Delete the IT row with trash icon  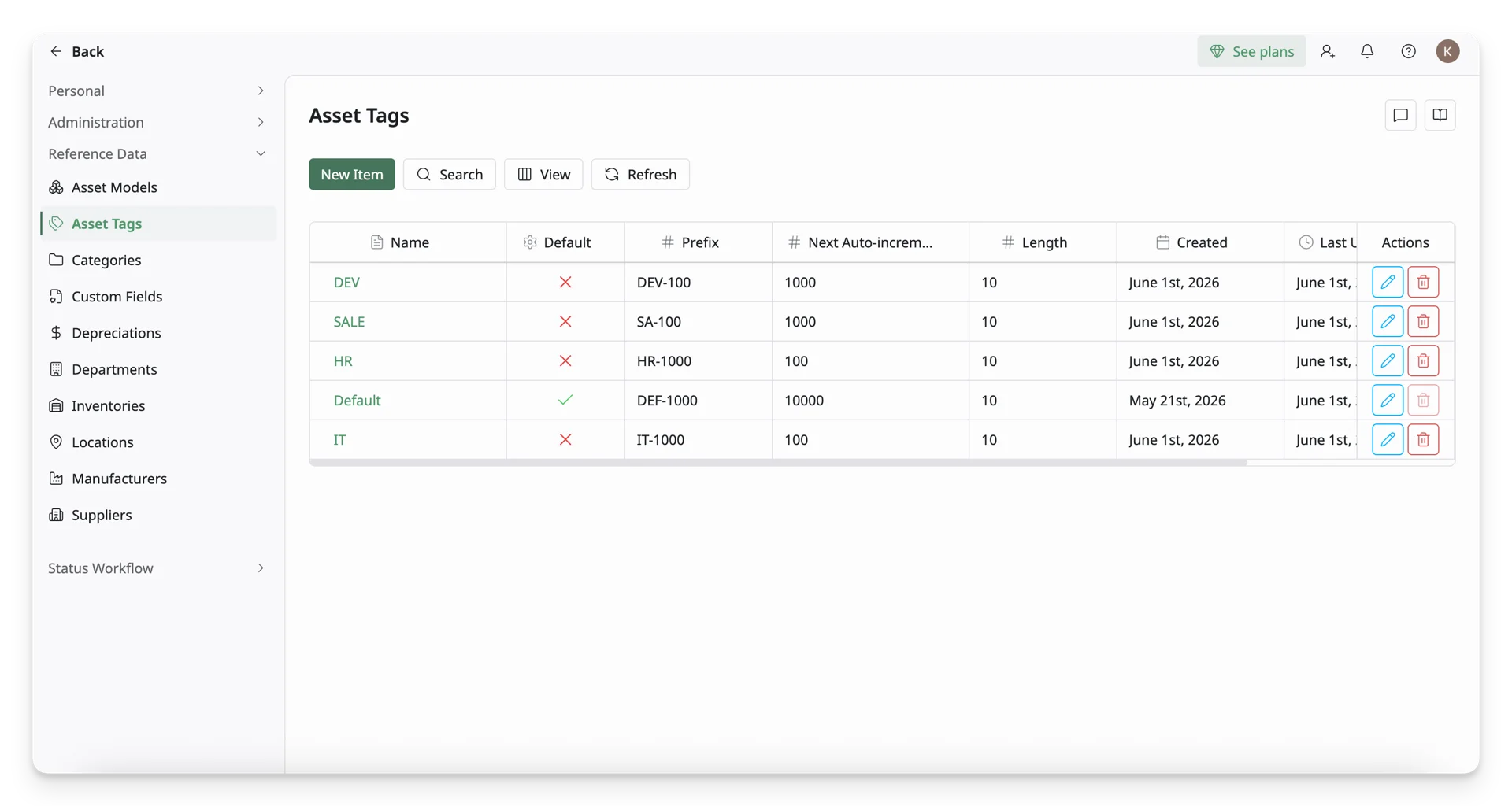click(x=1423, y=439)
